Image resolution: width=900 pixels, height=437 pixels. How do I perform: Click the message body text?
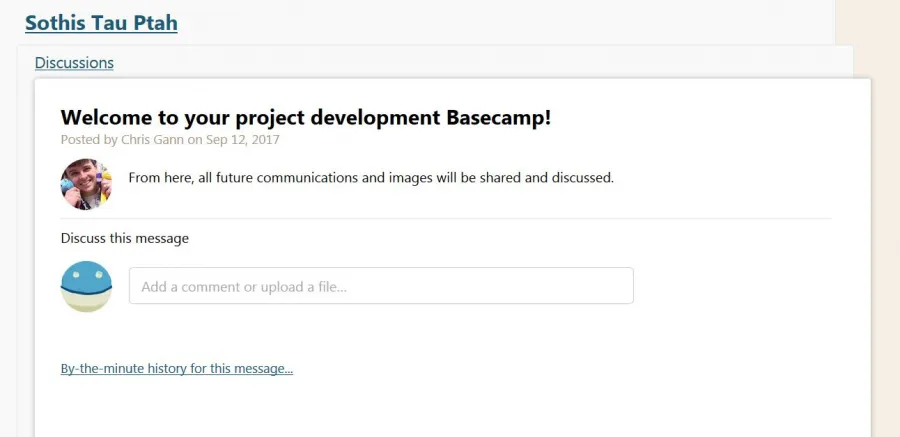370,178
